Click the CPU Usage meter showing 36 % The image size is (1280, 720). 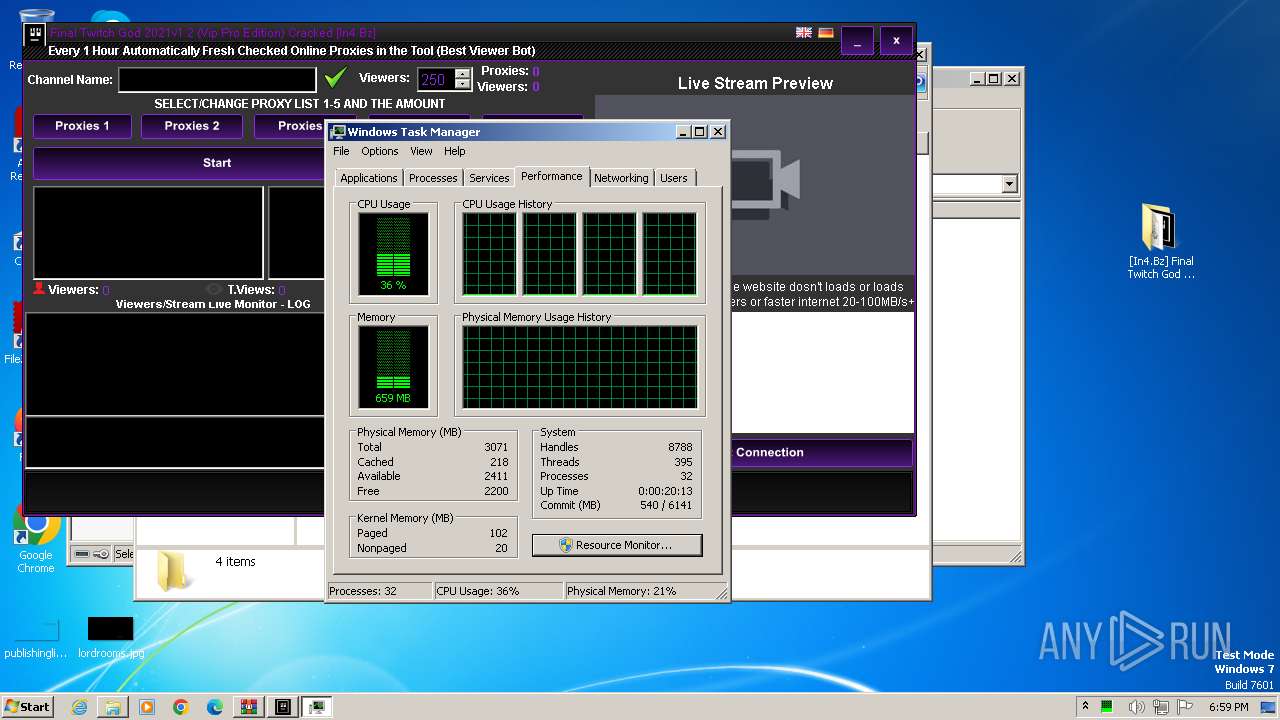point(393,254)
